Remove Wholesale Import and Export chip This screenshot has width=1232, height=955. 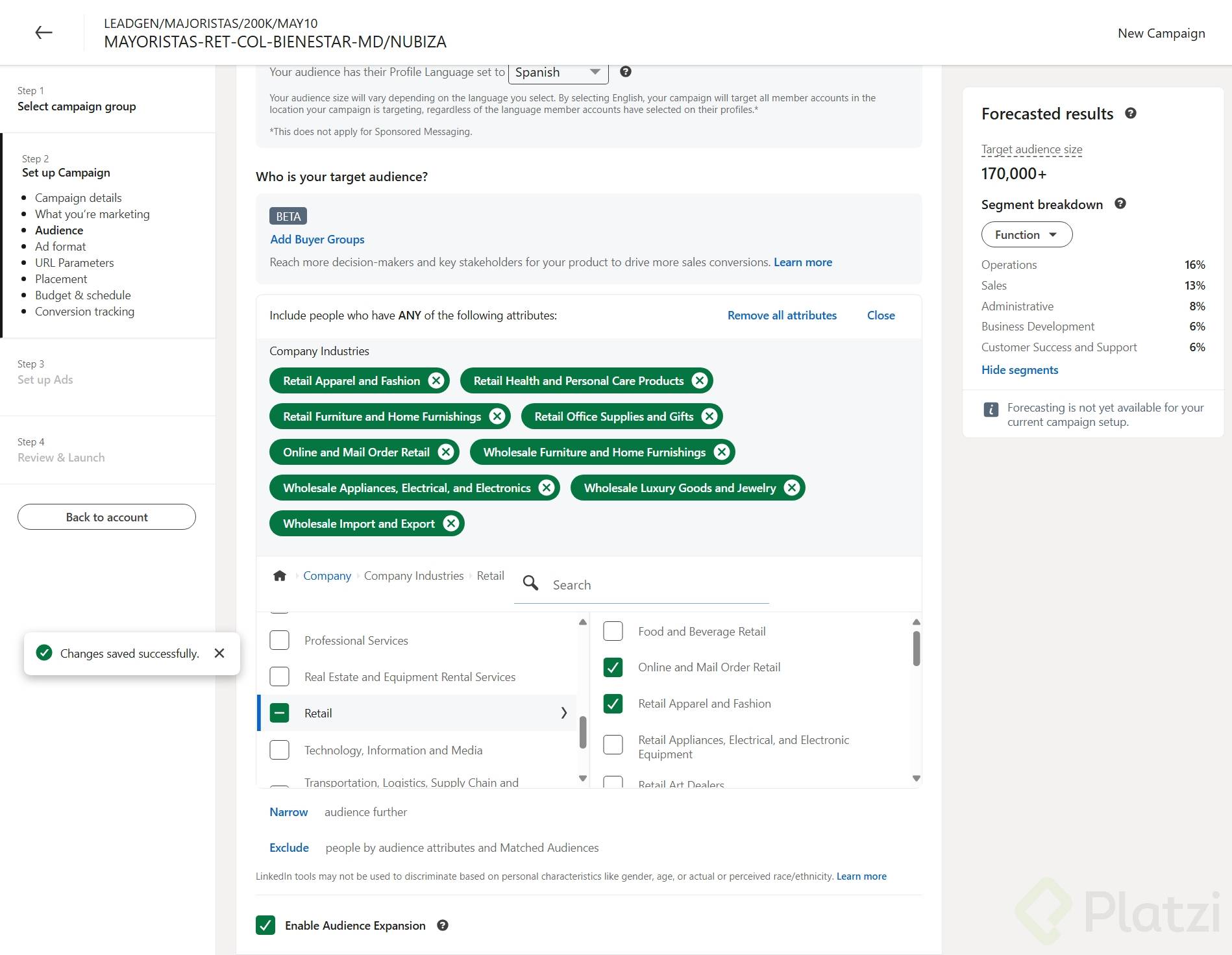coord(451,524)
